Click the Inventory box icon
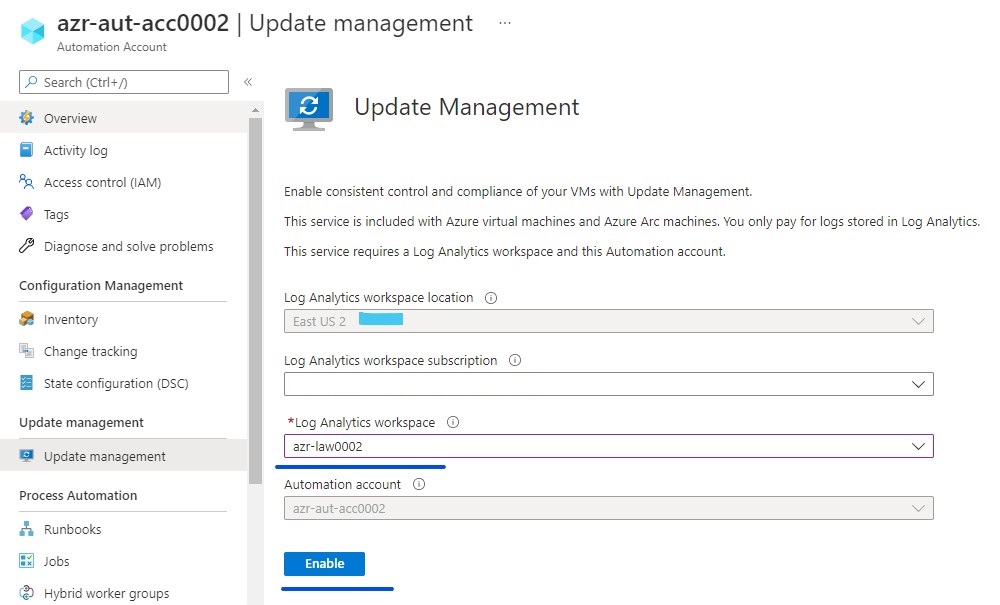 click(27, 319)
